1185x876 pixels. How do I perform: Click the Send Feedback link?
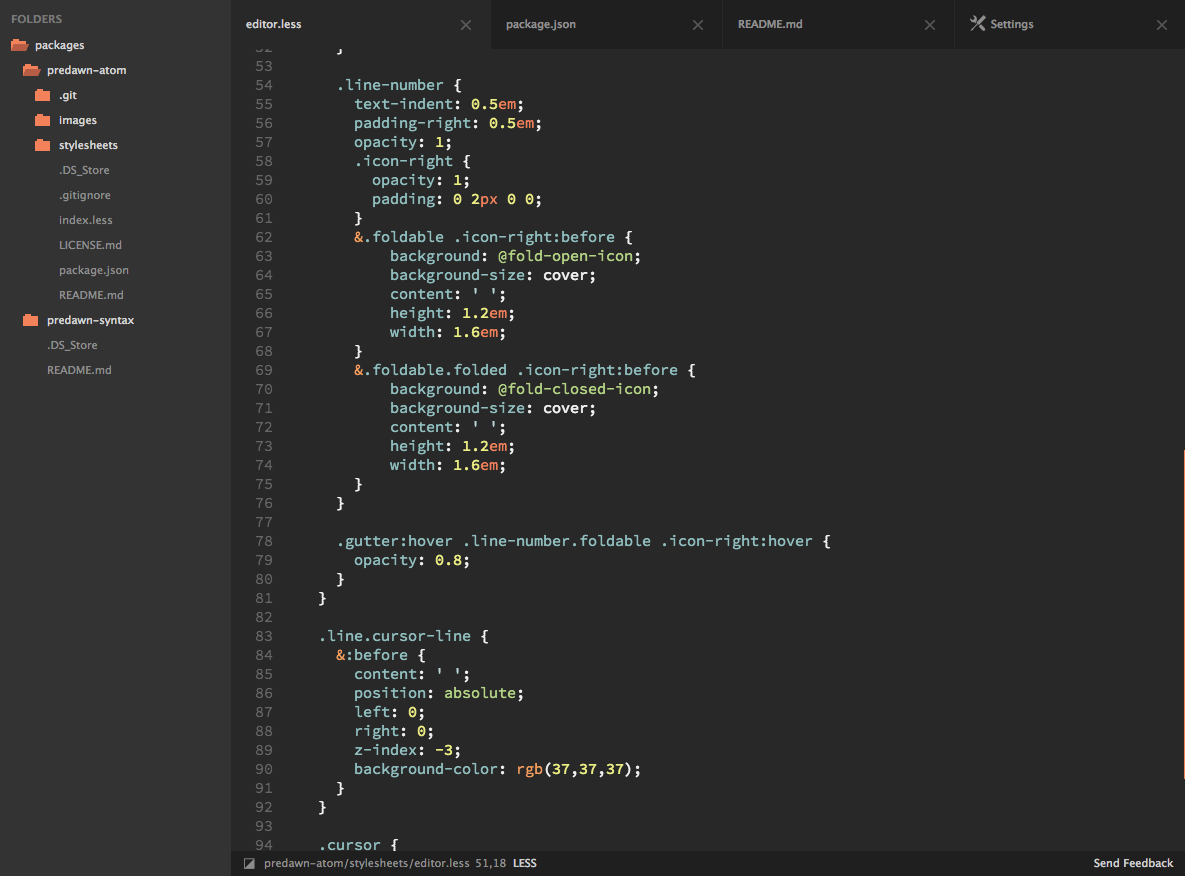1133,862
